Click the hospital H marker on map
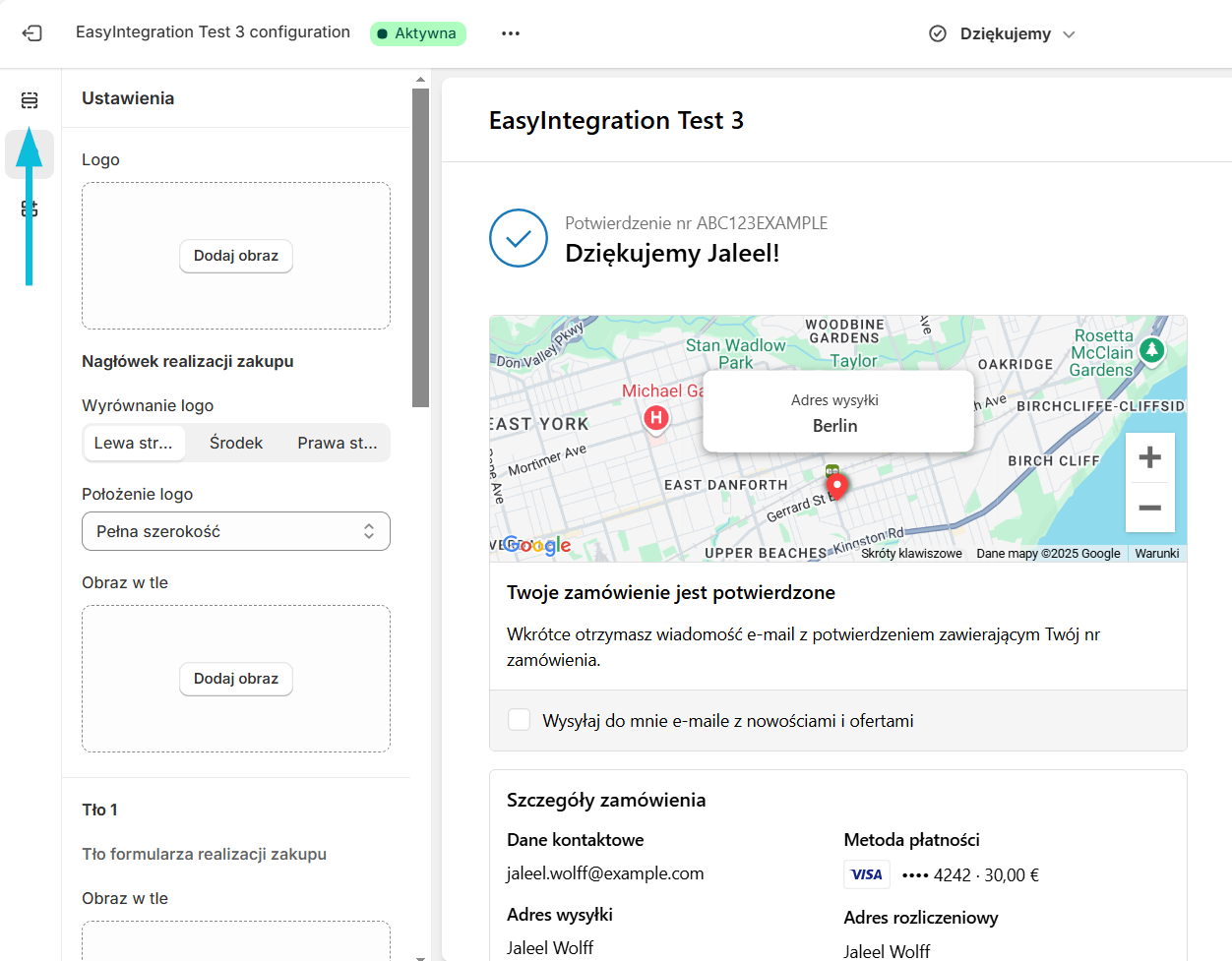The width and height of the screenshot is (1232, 961). (x=656, y=418)
